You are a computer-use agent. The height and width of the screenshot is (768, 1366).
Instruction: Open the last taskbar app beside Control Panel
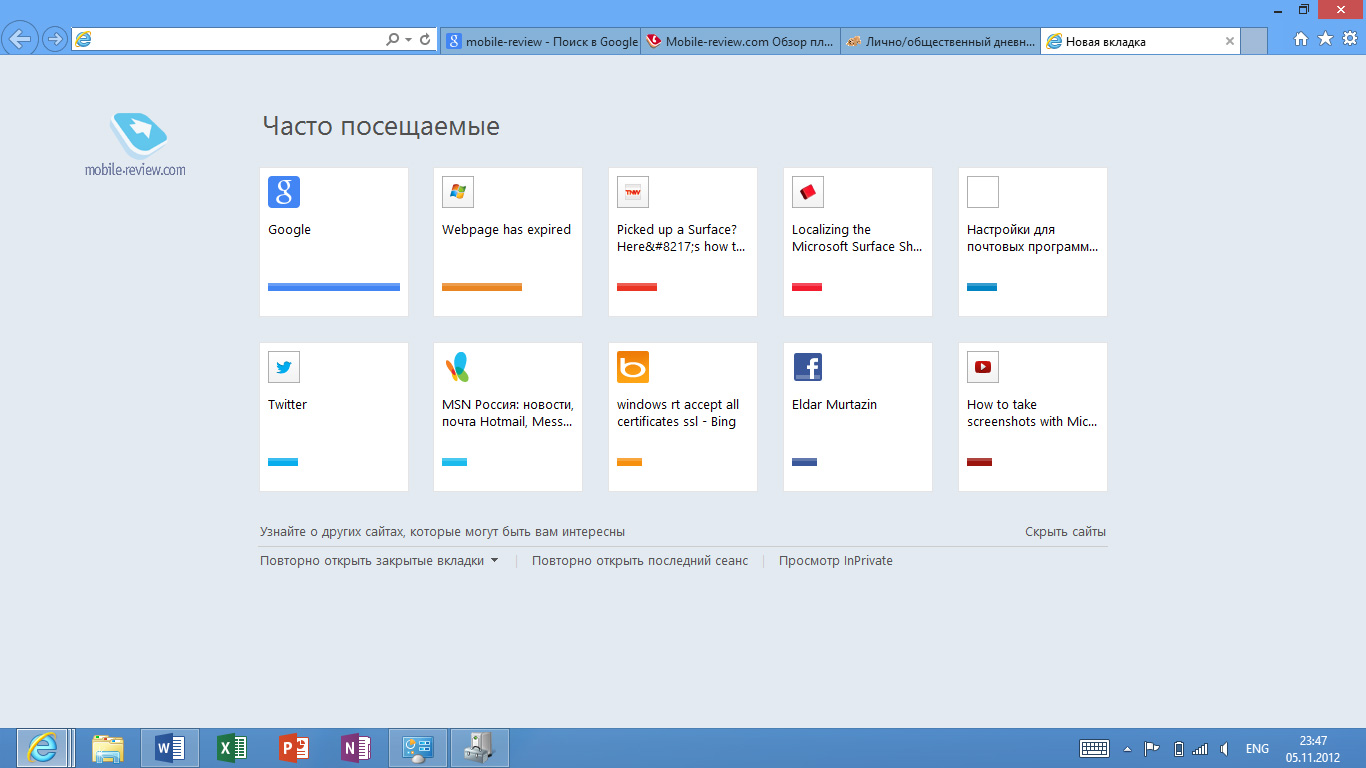[x=480, y=748]
